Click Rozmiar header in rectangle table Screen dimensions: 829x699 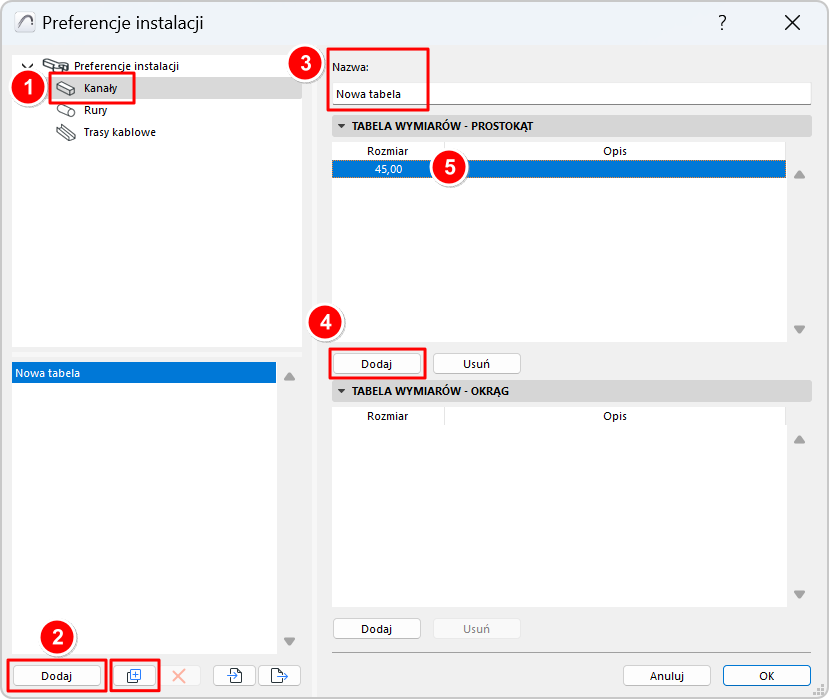388,151
